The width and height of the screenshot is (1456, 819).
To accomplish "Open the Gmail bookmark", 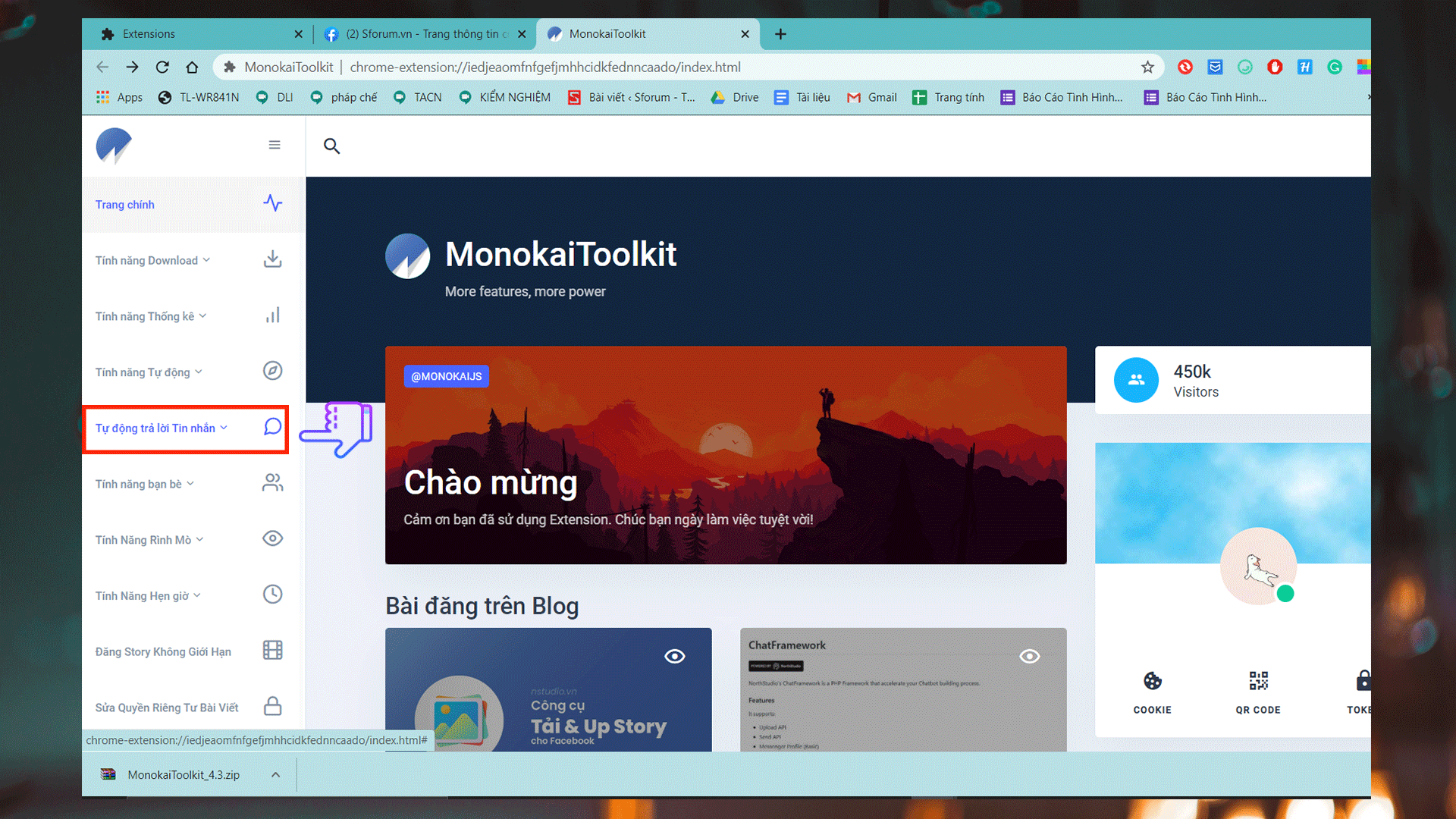I will pos(872,98).
